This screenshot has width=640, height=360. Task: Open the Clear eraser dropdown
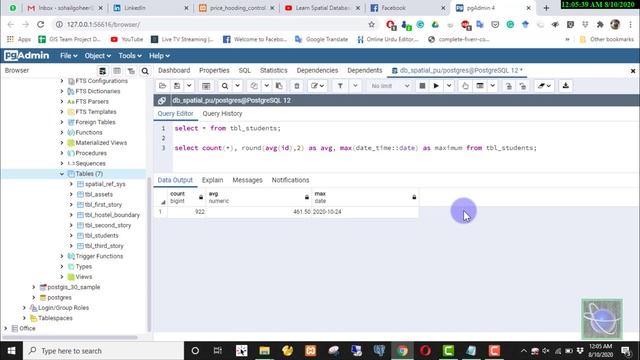point(544,86)
